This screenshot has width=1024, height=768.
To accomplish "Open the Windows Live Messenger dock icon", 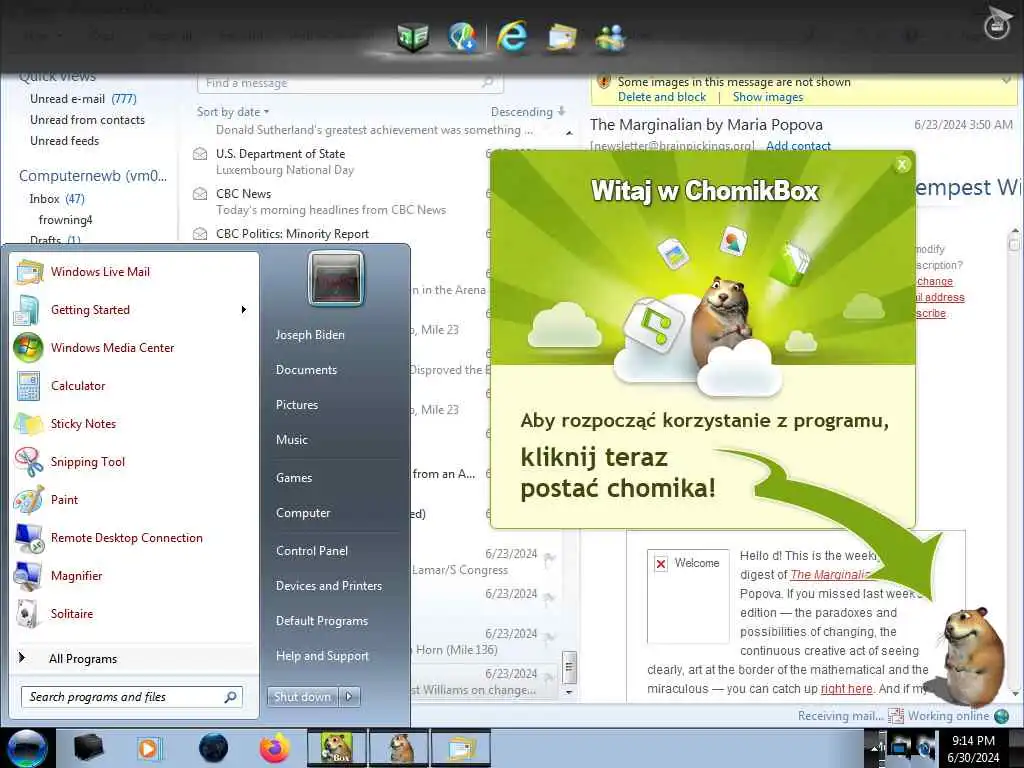I will point(610,37).
